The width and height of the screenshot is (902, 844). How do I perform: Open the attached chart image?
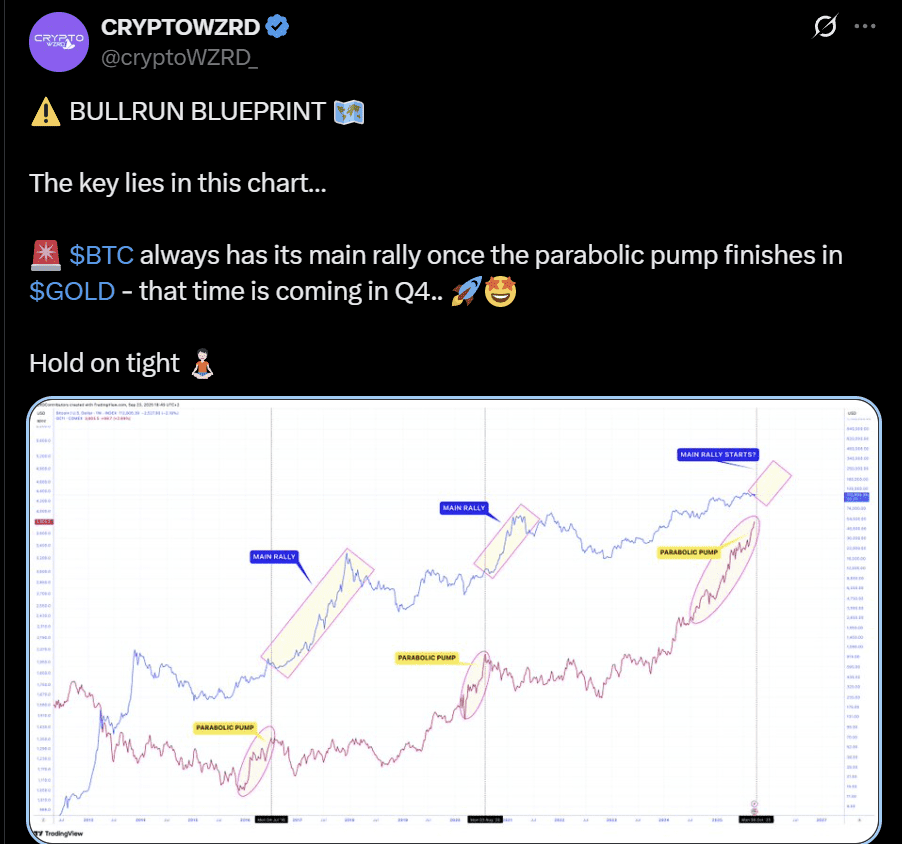[x=450, y=620]
